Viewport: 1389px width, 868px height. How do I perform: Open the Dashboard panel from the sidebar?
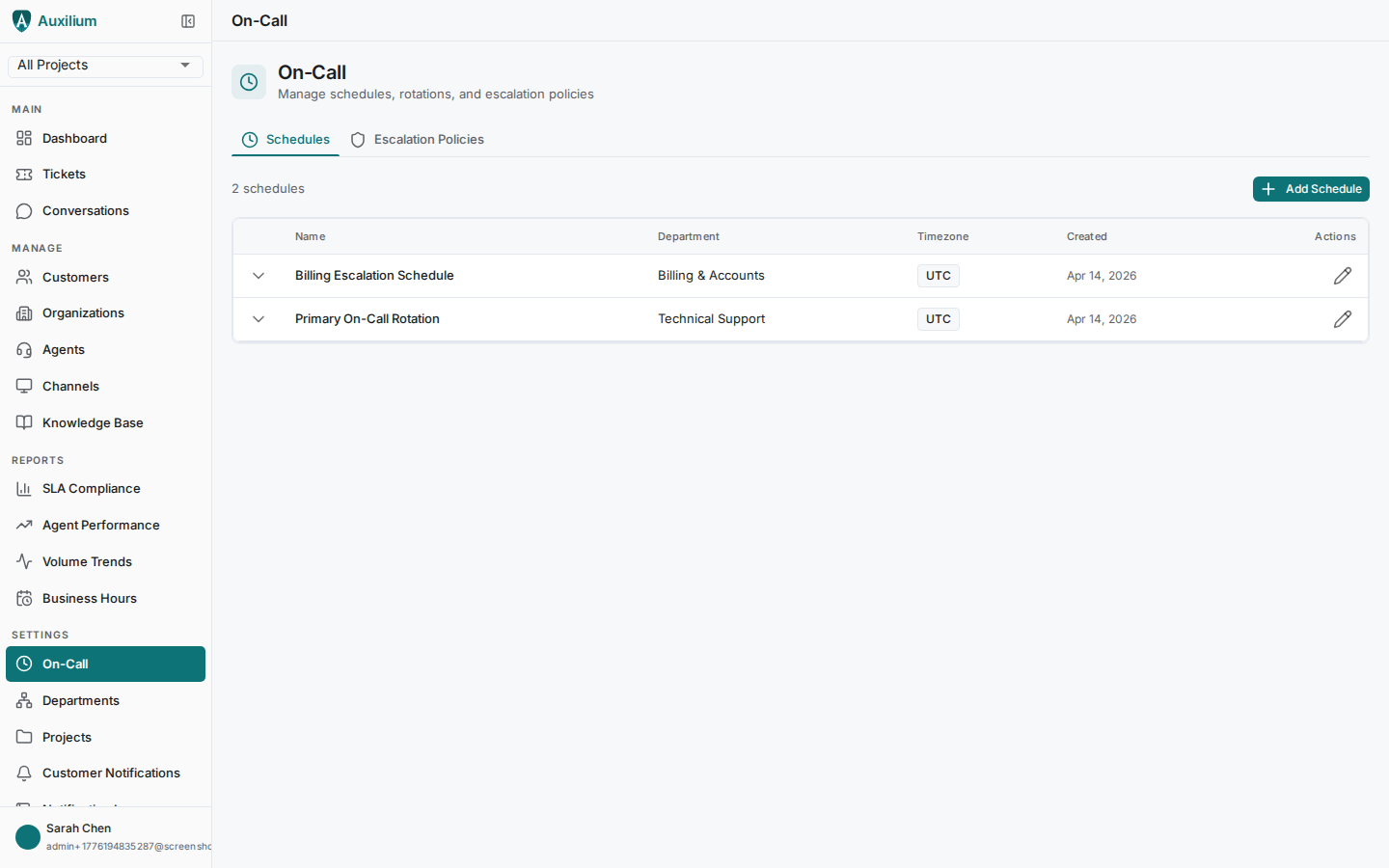73,138
